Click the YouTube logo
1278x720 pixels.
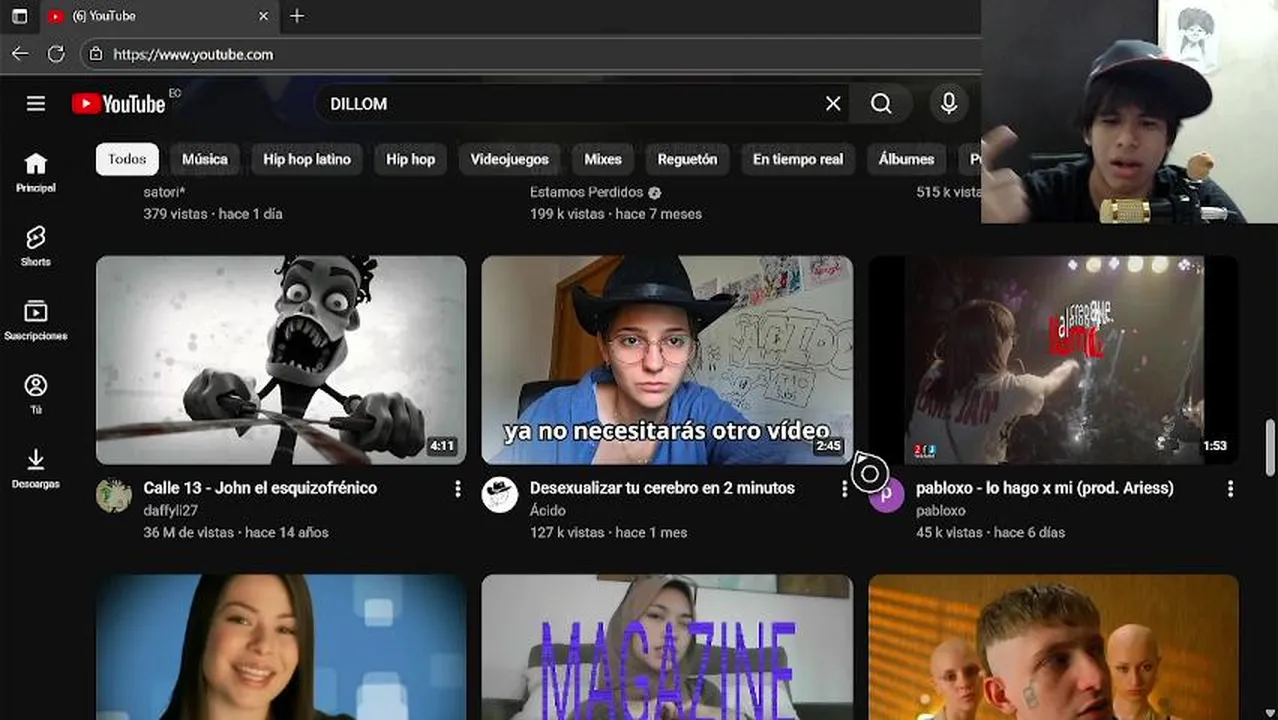pyautogui.click(x=118, y=104)
